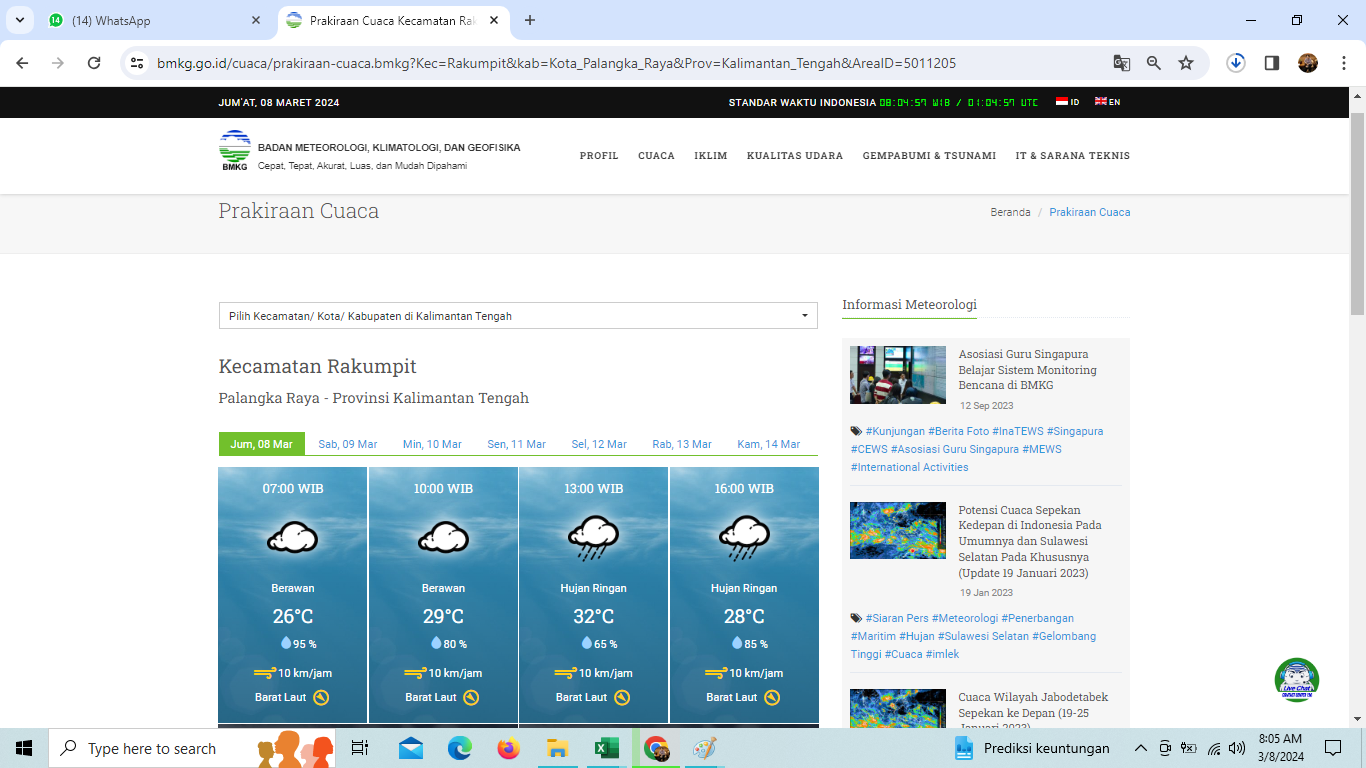Click the Windows taskbar search box
The image size is (1366, 768).
click(192, 748)
